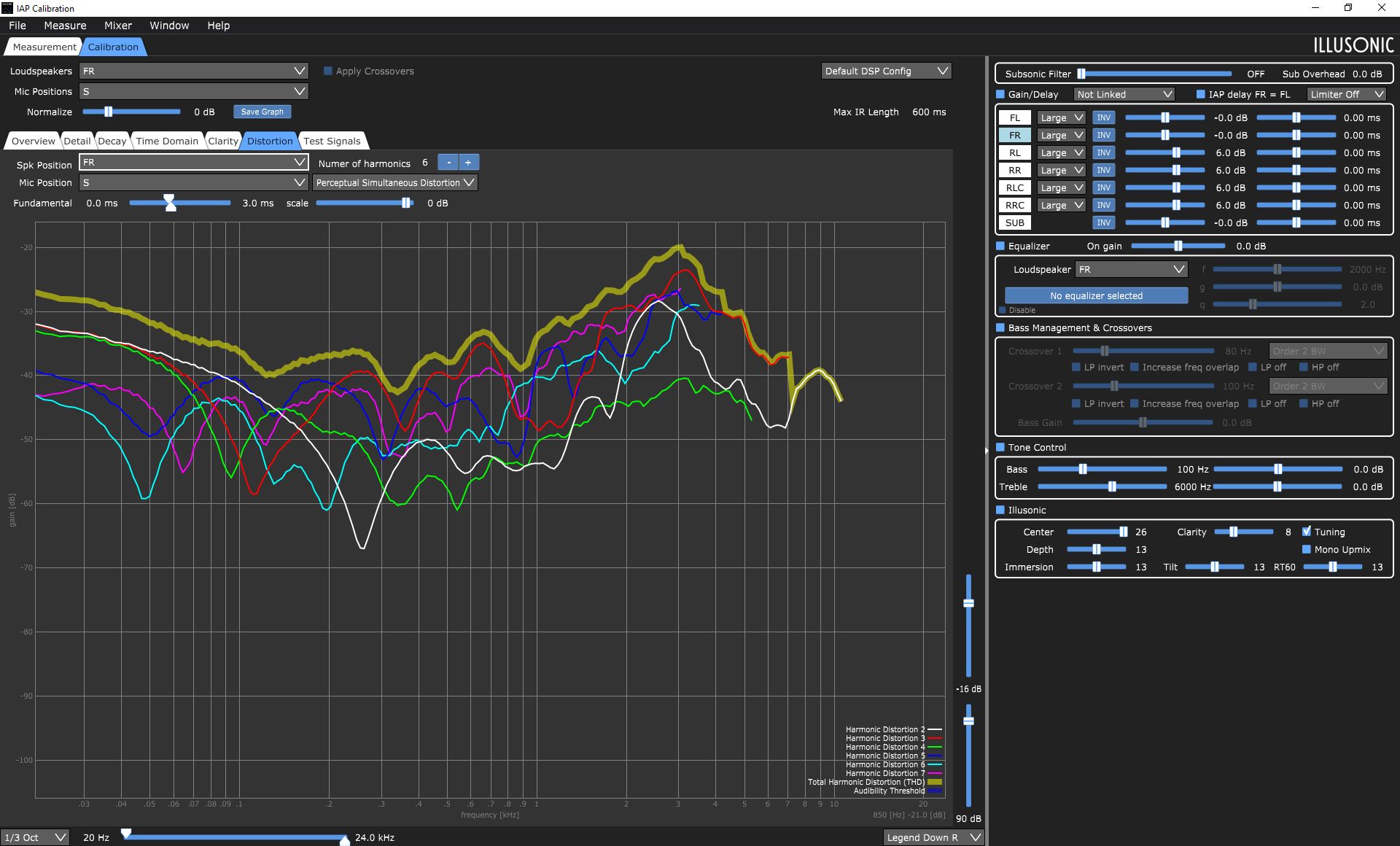1400x846 pixels.
Task: Toggle the Tone Control checkbox
Action: coord(1000,447)
